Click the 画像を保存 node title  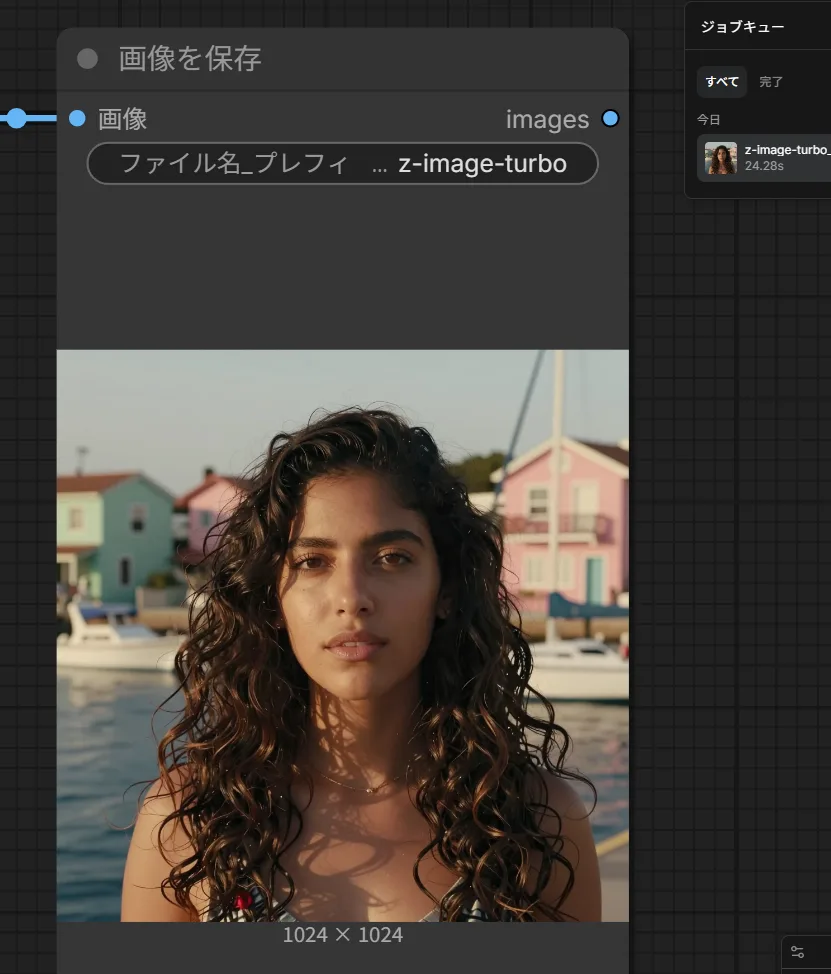coord(190,59)
